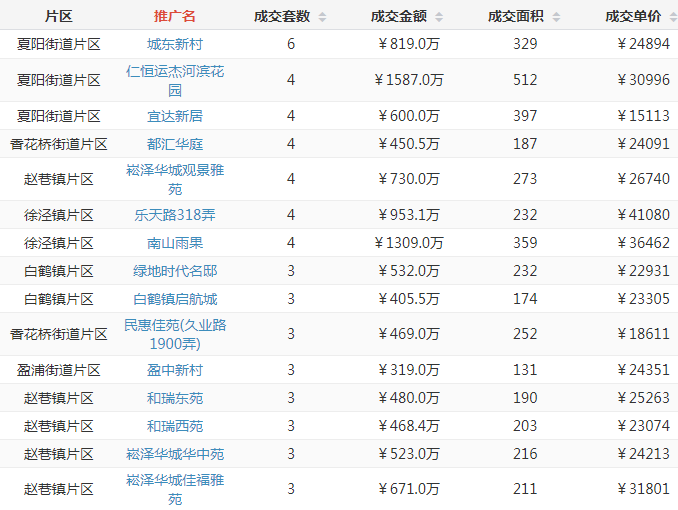The image size is (678, 510).
Task: Open the 绿地时代名邸 link
Action: pos(175,271)
